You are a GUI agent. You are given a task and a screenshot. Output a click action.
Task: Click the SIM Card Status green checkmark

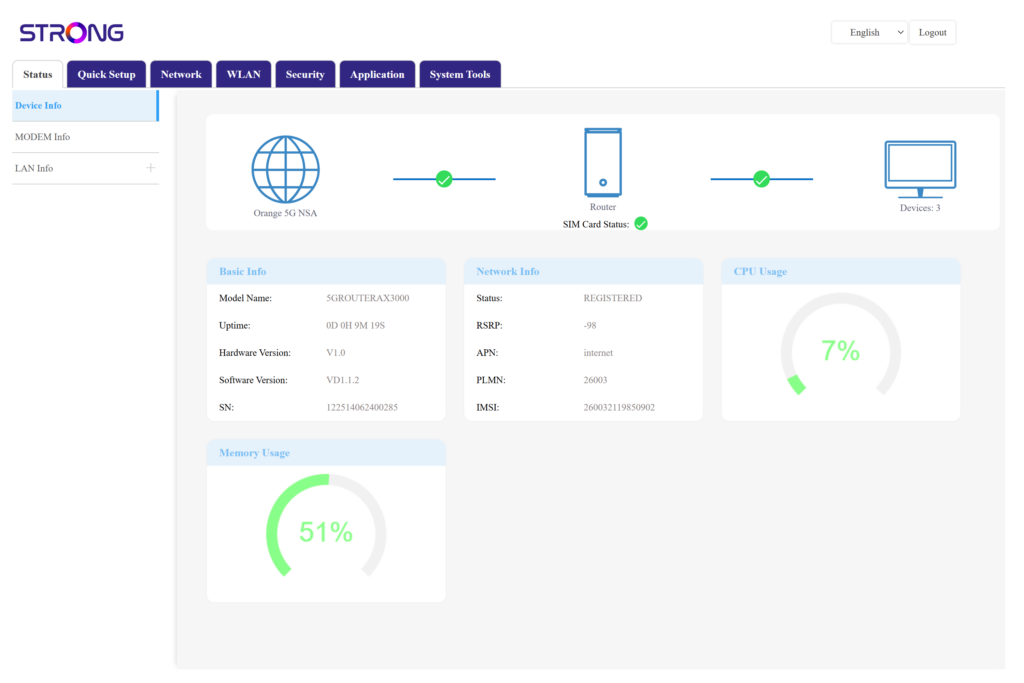point(641,224)
